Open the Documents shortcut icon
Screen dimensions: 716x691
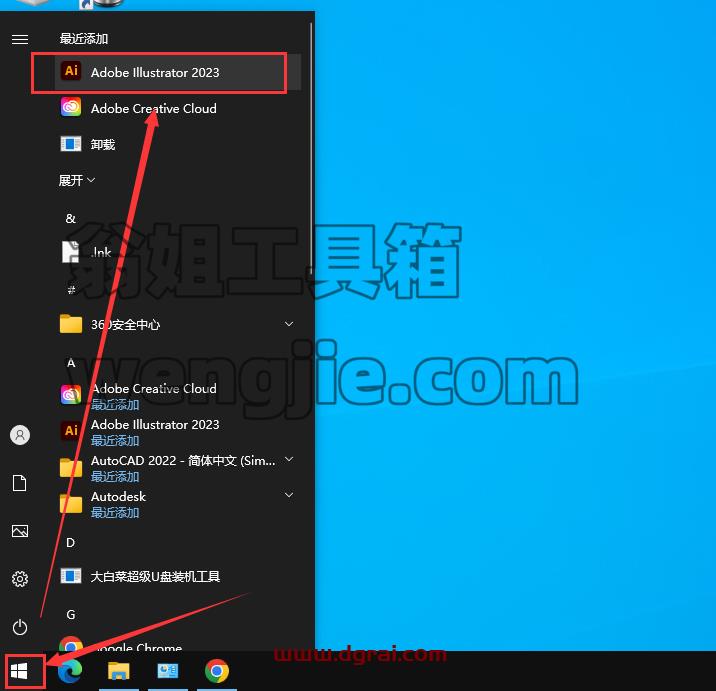[x=20, y=483]
